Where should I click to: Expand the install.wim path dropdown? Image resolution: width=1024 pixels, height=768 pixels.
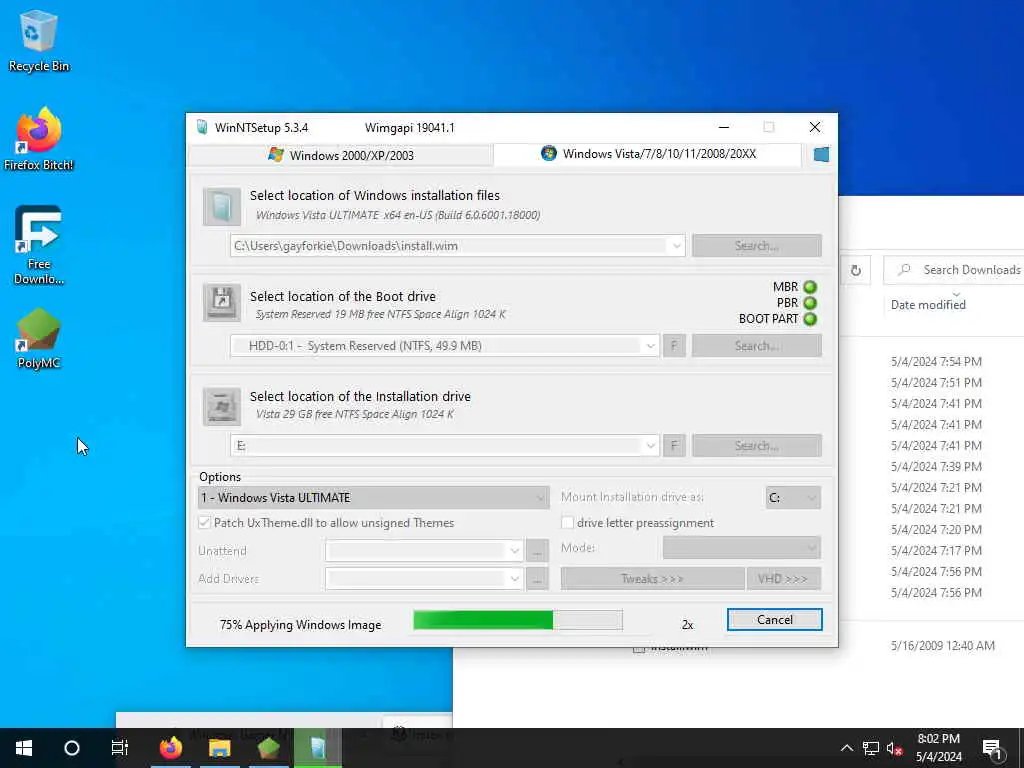tap(676, 246)
